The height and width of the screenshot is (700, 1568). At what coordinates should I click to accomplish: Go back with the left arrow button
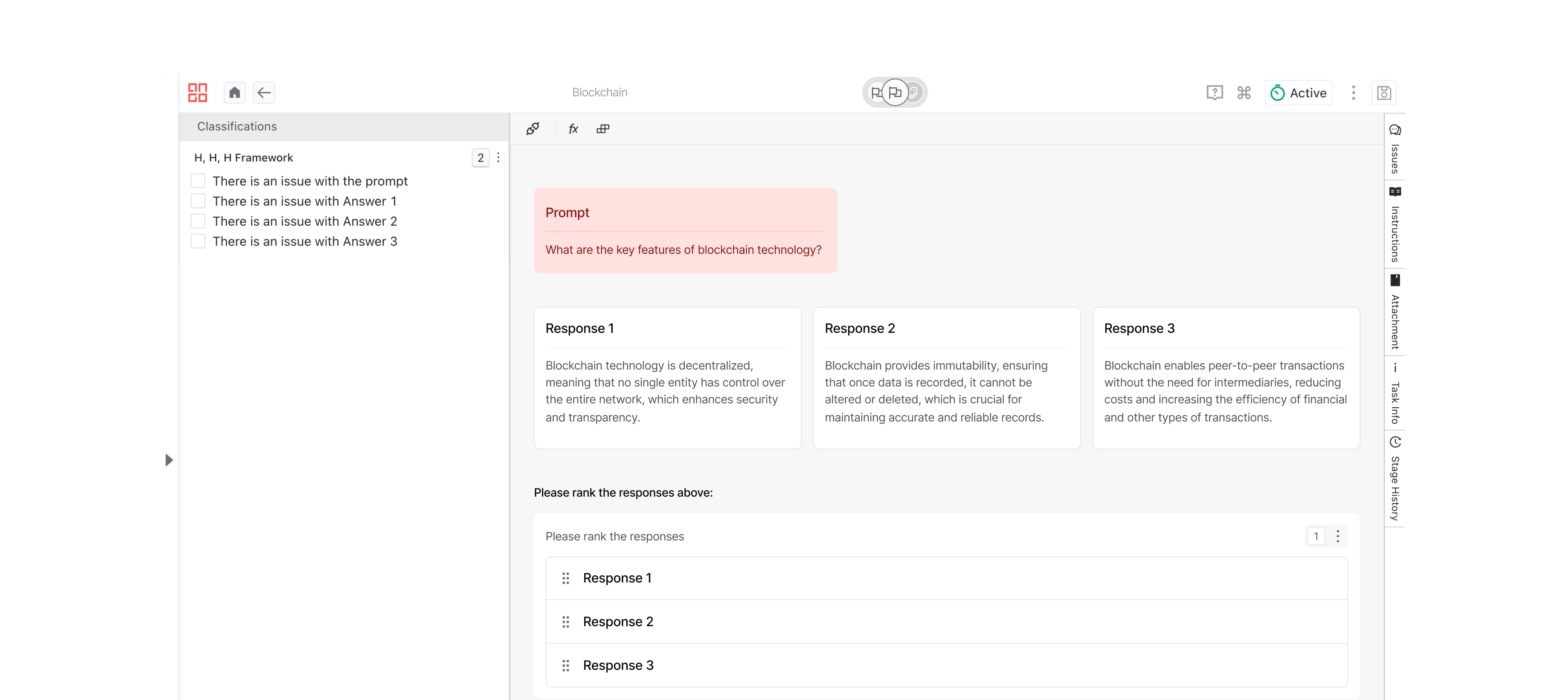pos(264,93)
